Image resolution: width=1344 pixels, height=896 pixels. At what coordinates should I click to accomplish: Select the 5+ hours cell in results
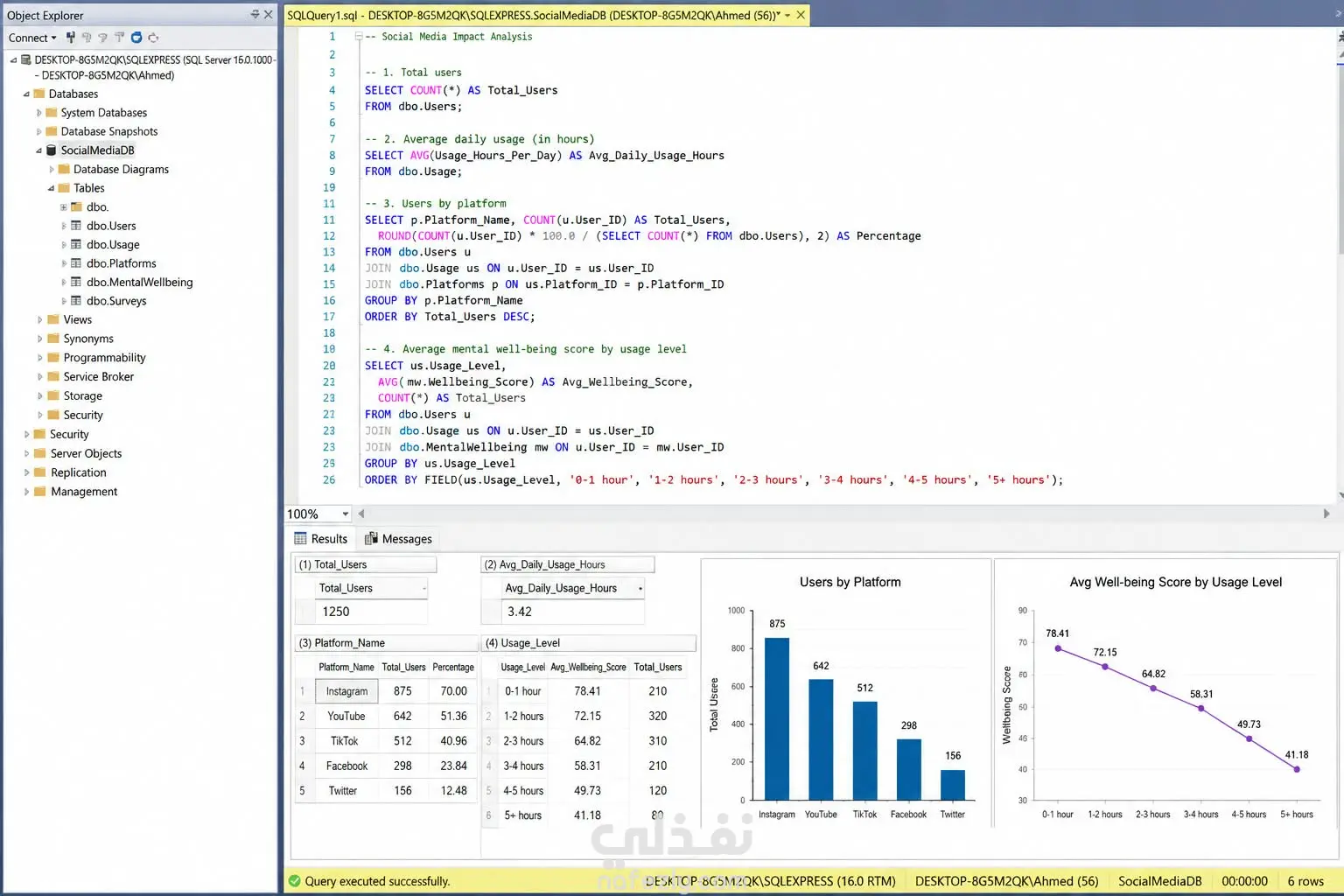[522, 815]
